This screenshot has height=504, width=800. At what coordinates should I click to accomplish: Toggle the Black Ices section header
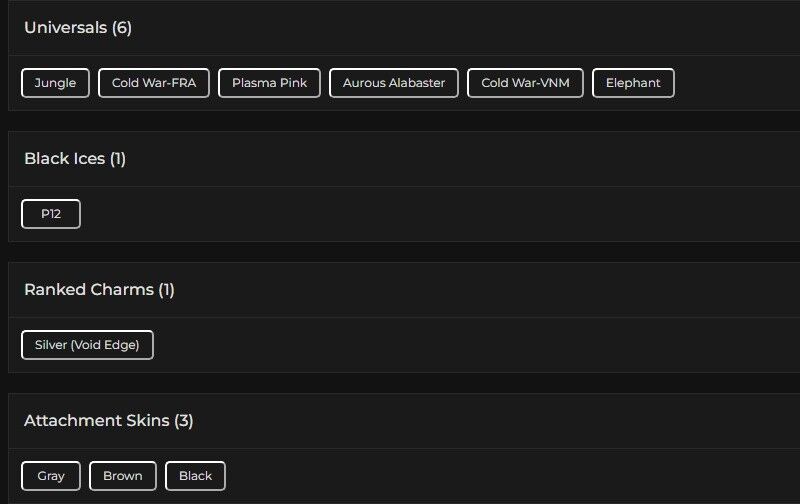coord(64,159)
